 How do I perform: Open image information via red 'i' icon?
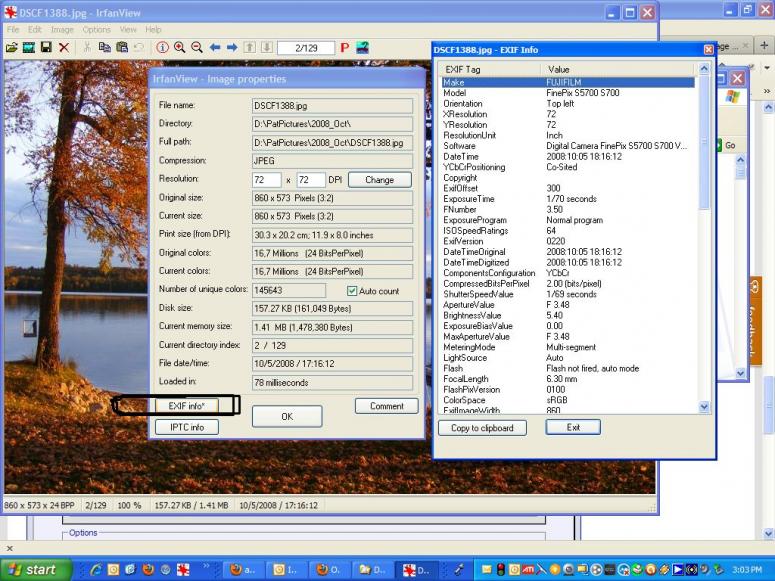162,47
